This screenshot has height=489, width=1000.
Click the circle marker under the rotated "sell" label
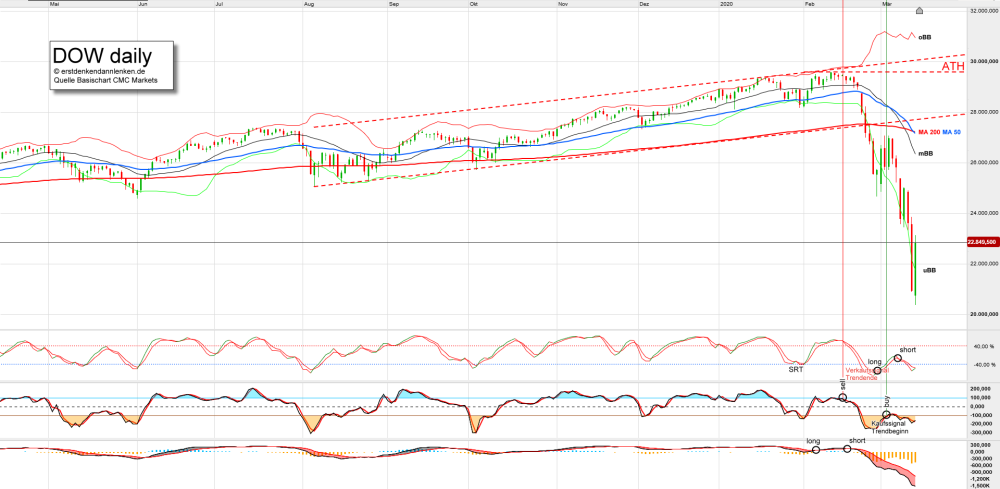842,397
